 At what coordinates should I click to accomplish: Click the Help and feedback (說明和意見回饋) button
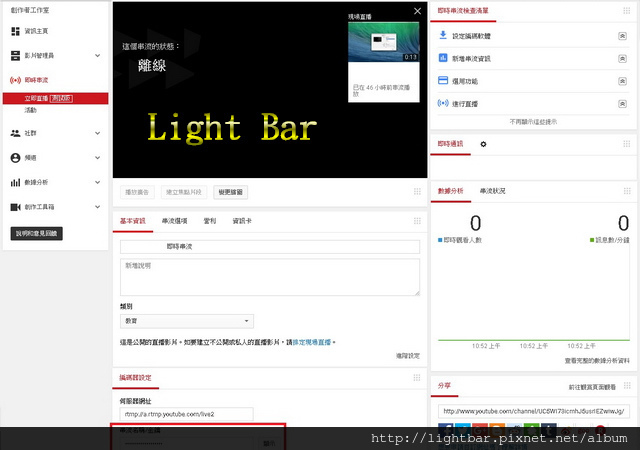click(x=36, y=234)
